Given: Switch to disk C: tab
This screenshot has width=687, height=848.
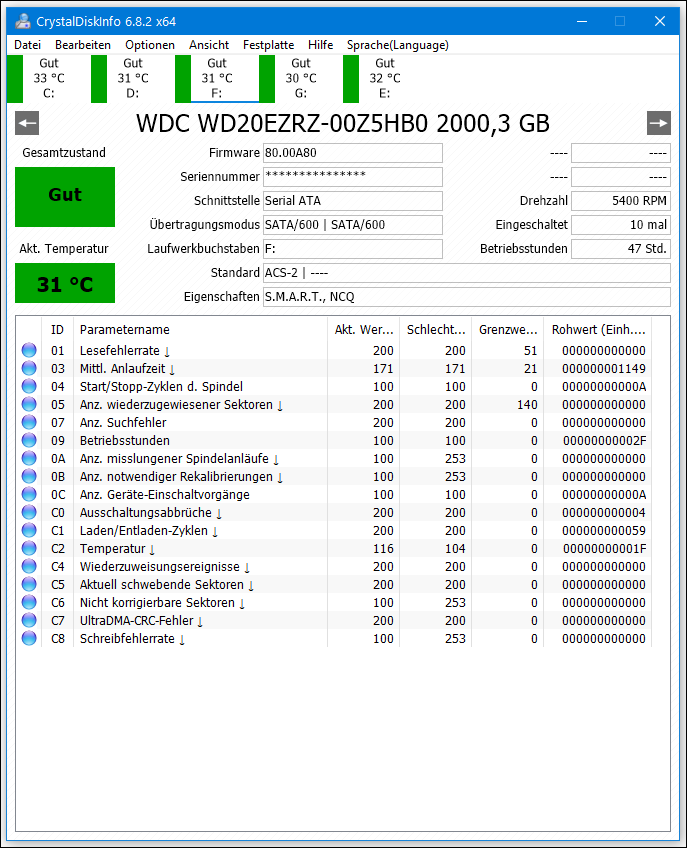Looking at the screenshot, I should [x=49, y=78].
